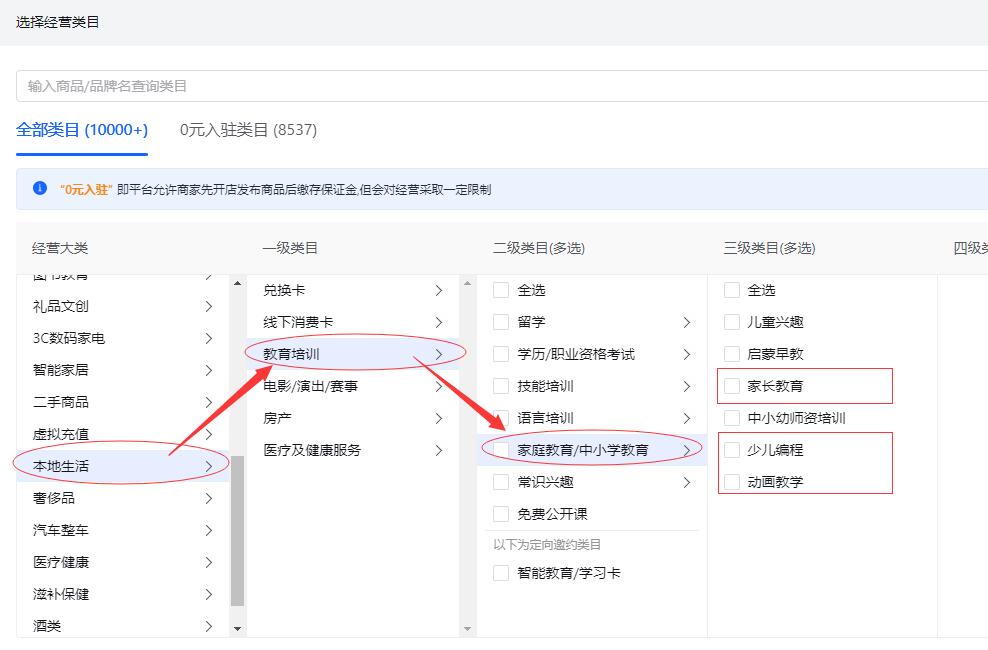Expand the 3C数码家电 category arrow

tap(208, 338)
